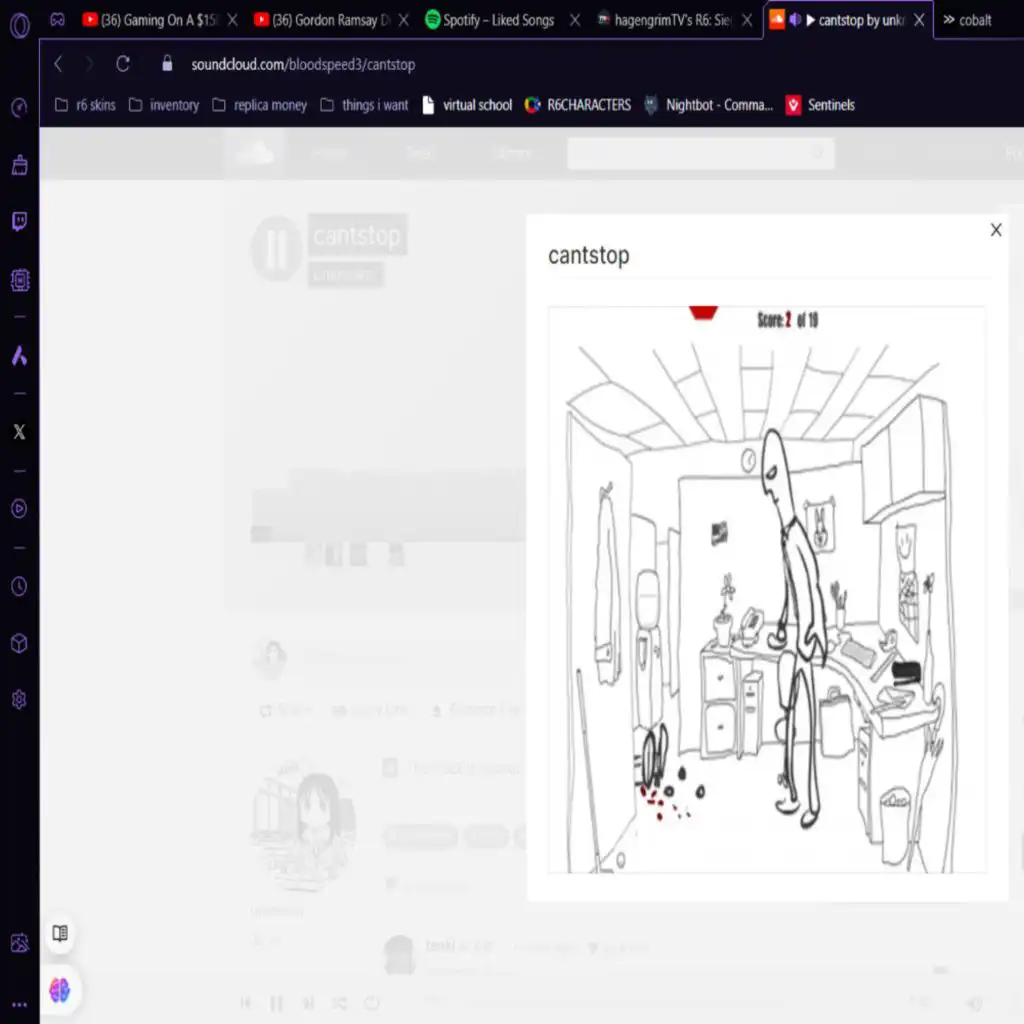Screen dimensions: 1024x1024
Task: Open X (Twitter) sidebar panel
Action: 20,432
